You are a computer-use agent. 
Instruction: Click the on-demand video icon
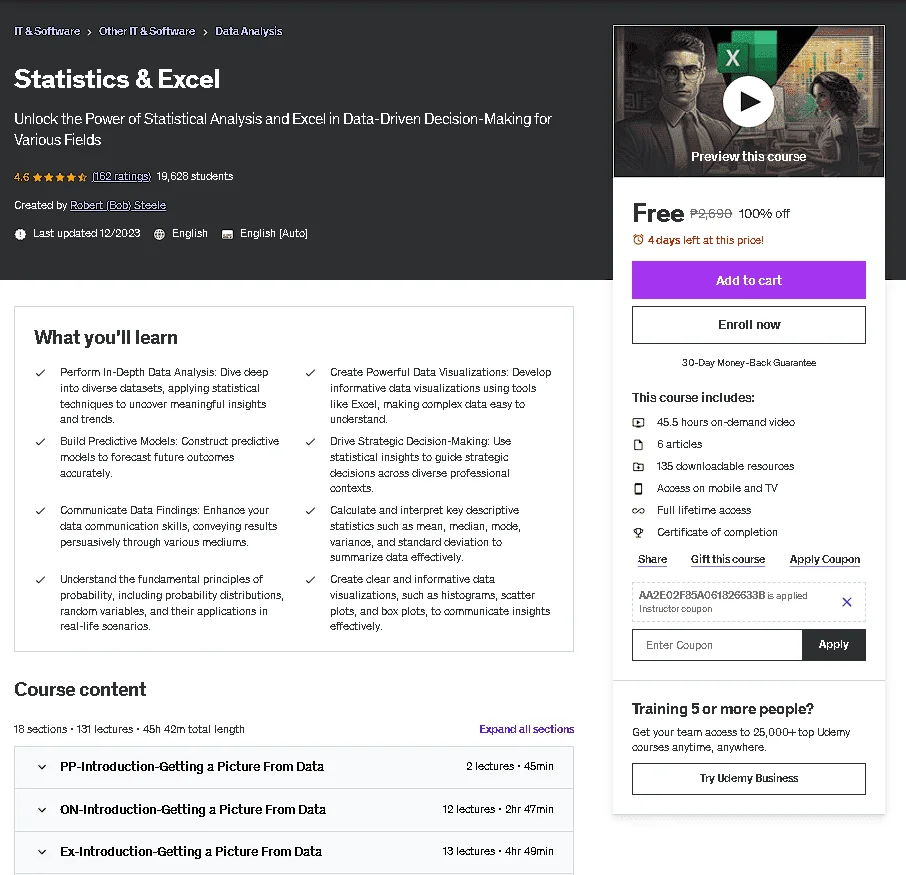(638, 422)
